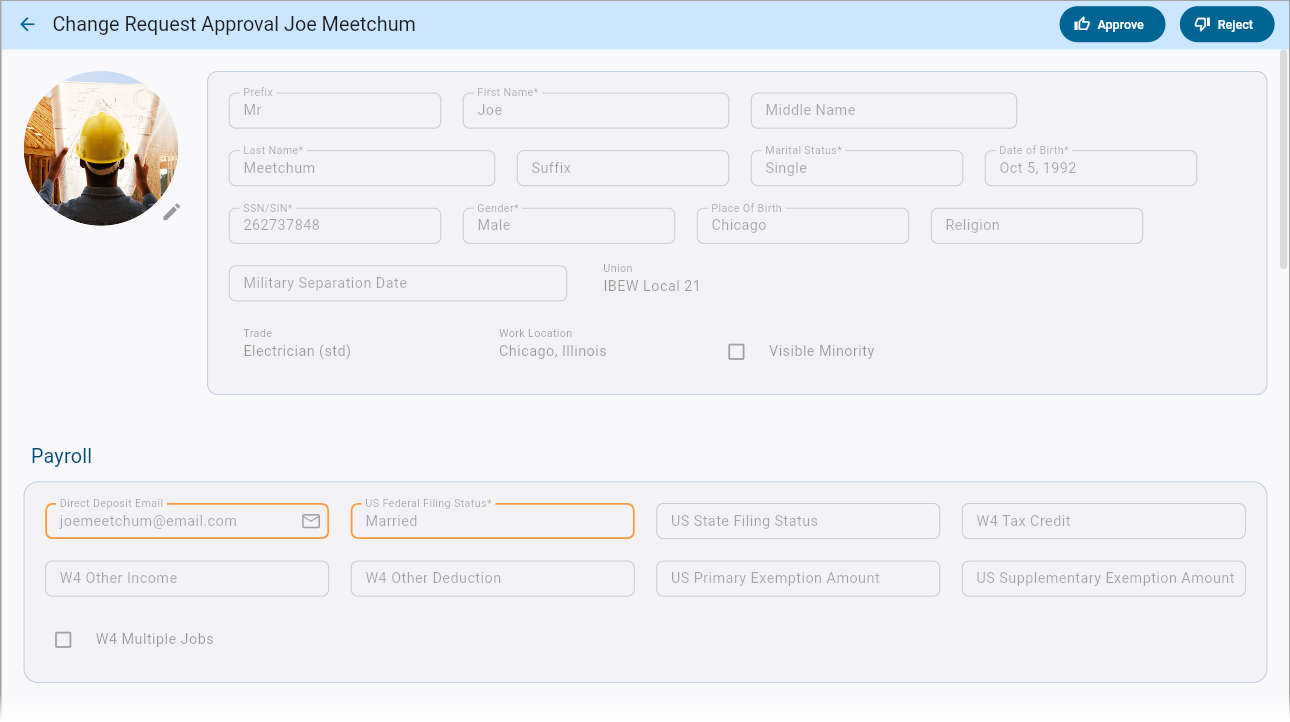Click the SSN/SIN input field
Screen dimensions: 1290x722
(x=334, y=226)
